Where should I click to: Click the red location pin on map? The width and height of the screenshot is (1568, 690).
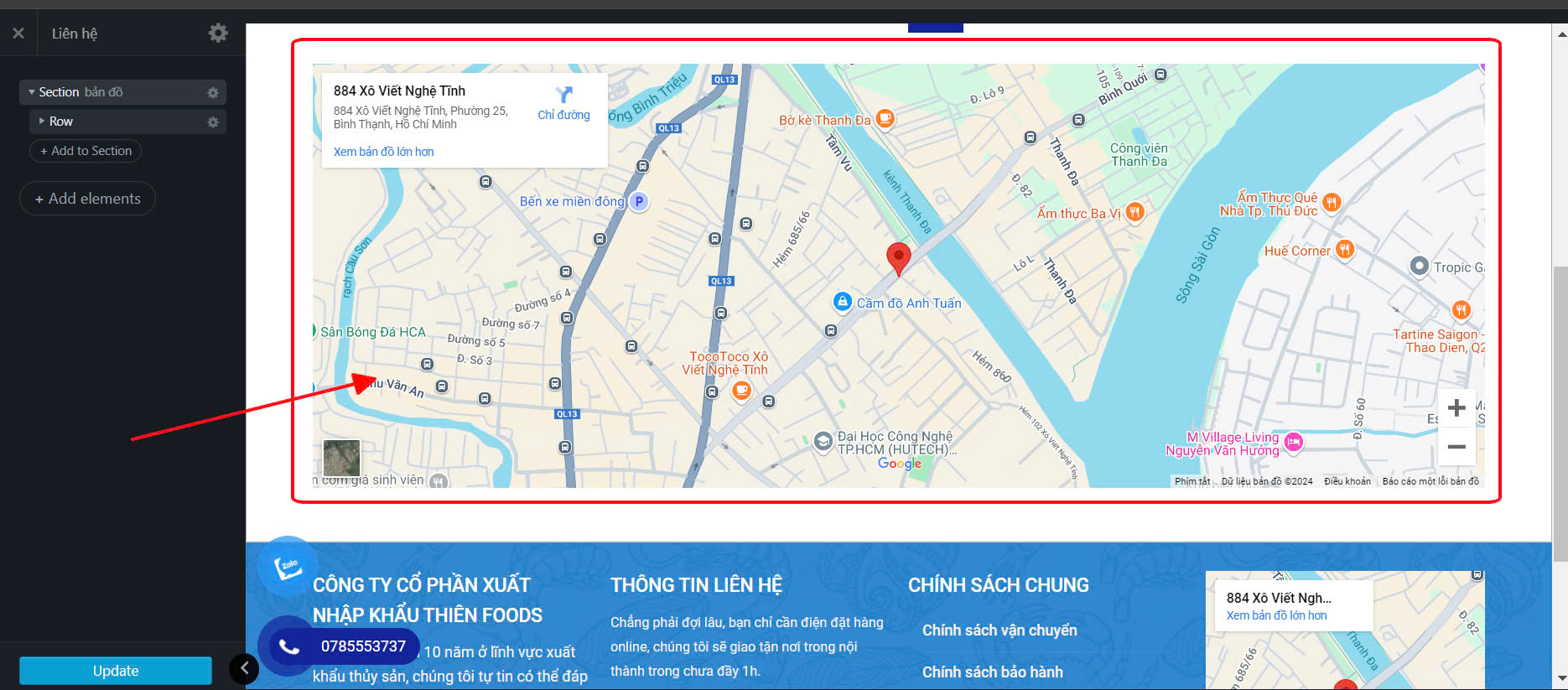(898, 257)
